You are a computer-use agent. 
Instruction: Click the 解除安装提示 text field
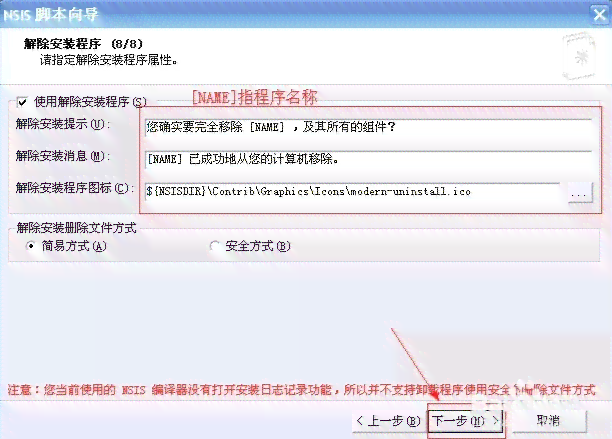(368, 127)
